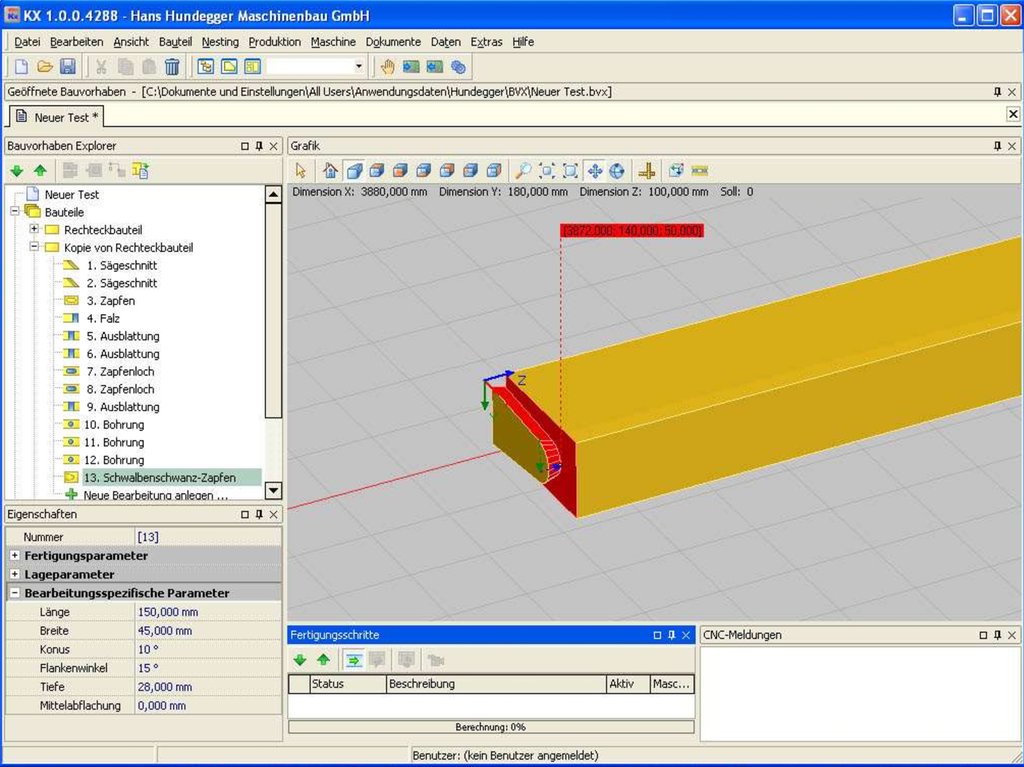Toggle auto-hide pin of Bauvorhaben Explorer
This screenshot has width=1024, height=767.
tap(258, 146)
